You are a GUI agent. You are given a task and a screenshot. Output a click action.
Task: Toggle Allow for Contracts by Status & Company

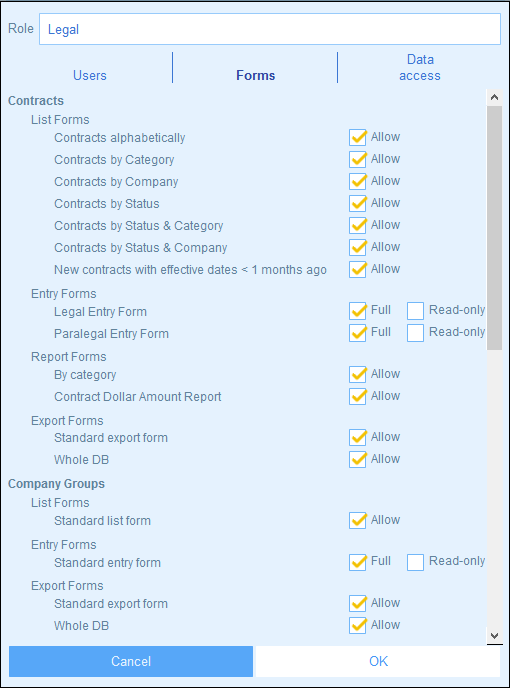[x=358, y=247]
